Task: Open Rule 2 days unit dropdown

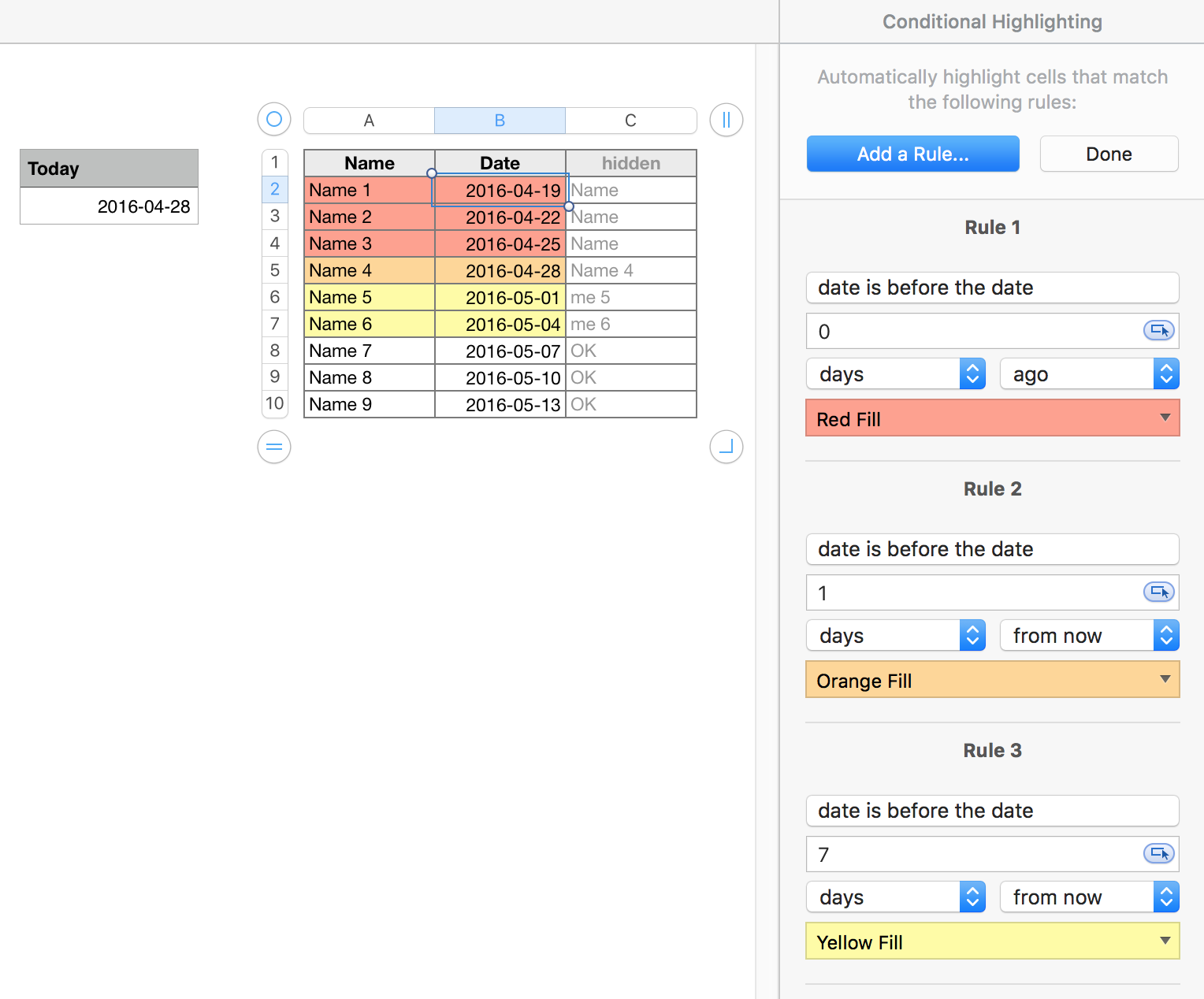Action: pos(896,635)
